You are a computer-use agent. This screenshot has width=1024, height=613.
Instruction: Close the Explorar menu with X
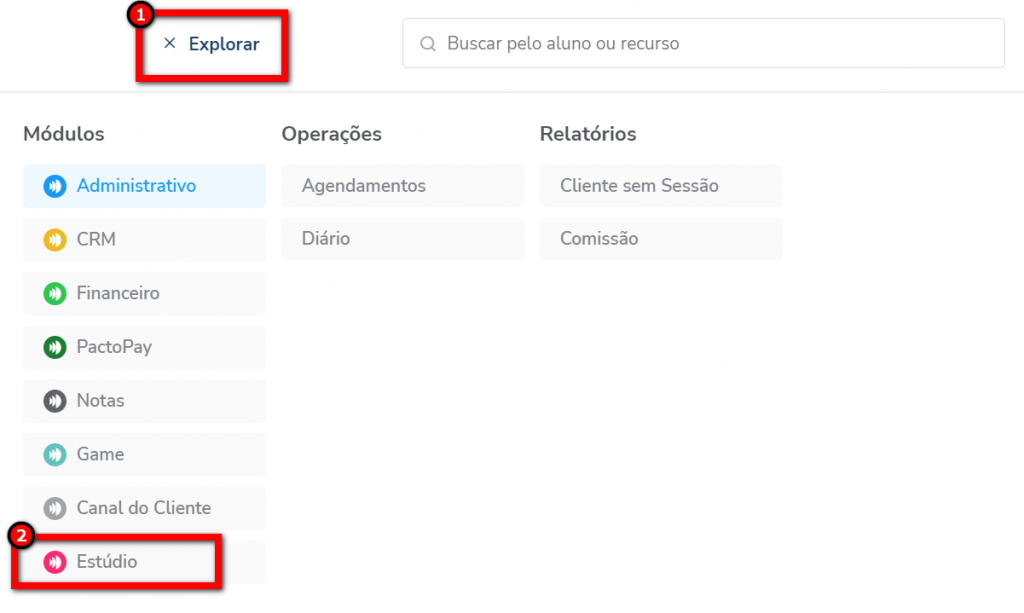click(169, 44)
